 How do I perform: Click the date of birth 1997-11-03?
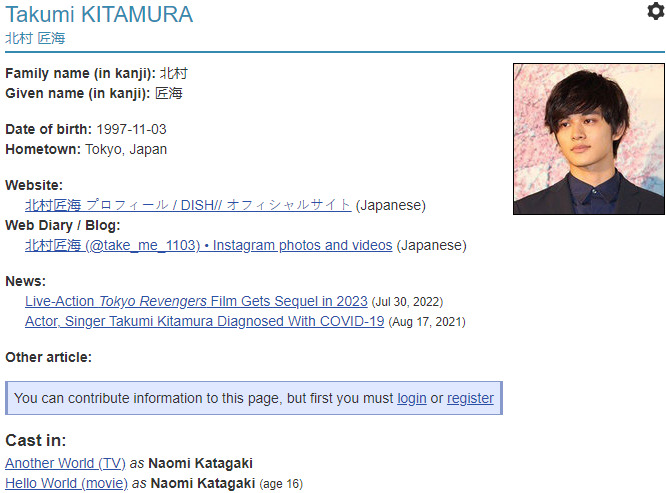[131, 129]
